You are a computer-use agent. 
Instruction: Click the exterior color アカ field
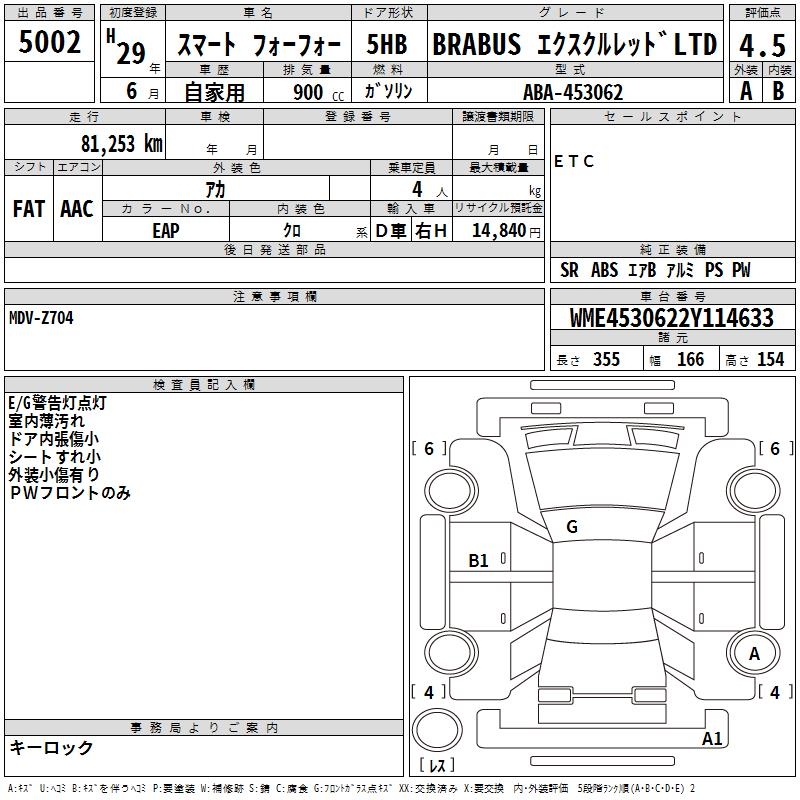pos(215,189)
